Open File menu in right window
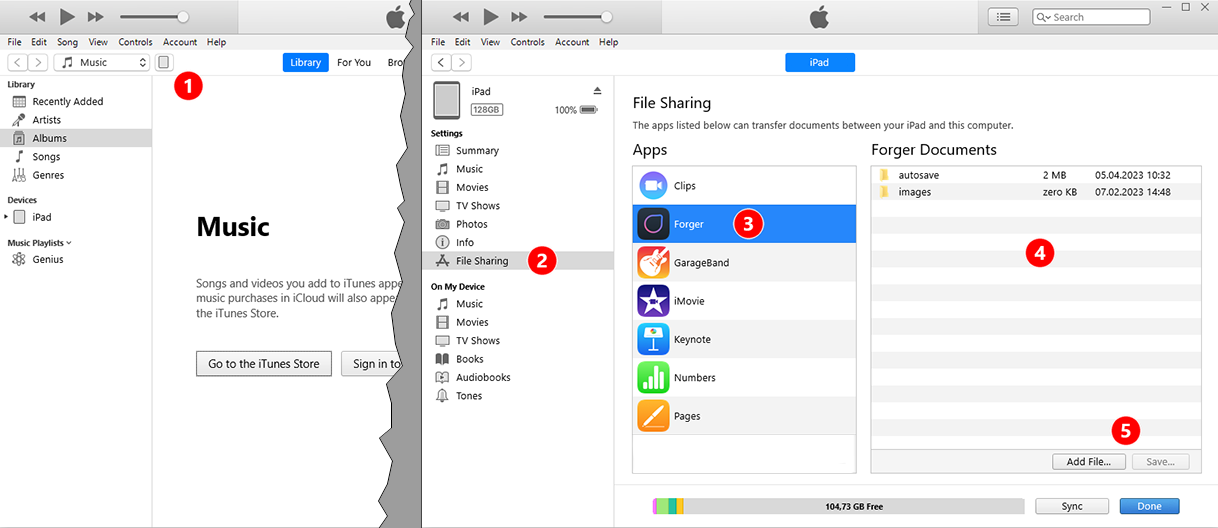 coord(437,42)
